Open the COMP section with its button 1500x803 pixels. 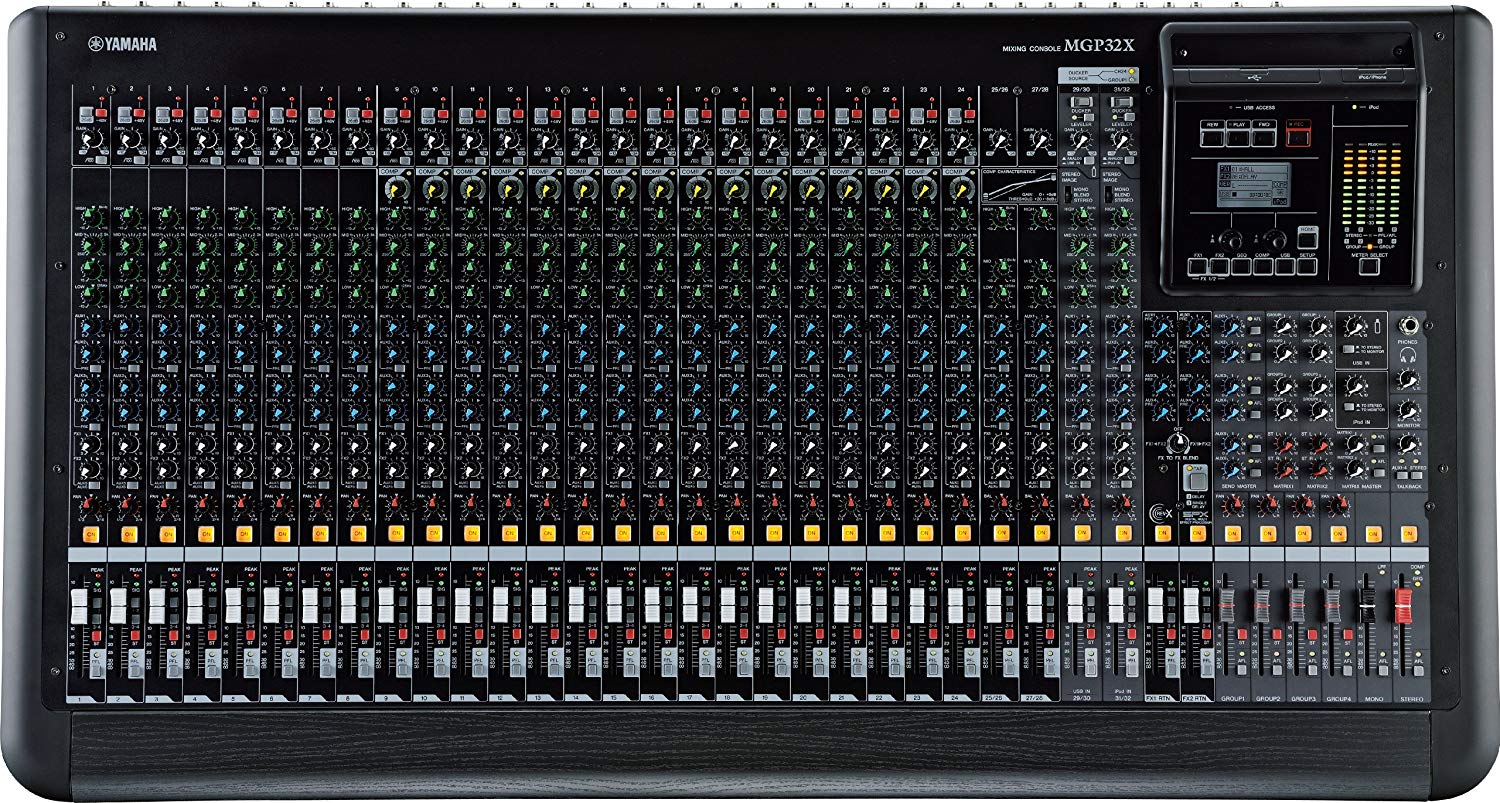pyautogui.click(x=1263, y=267)
